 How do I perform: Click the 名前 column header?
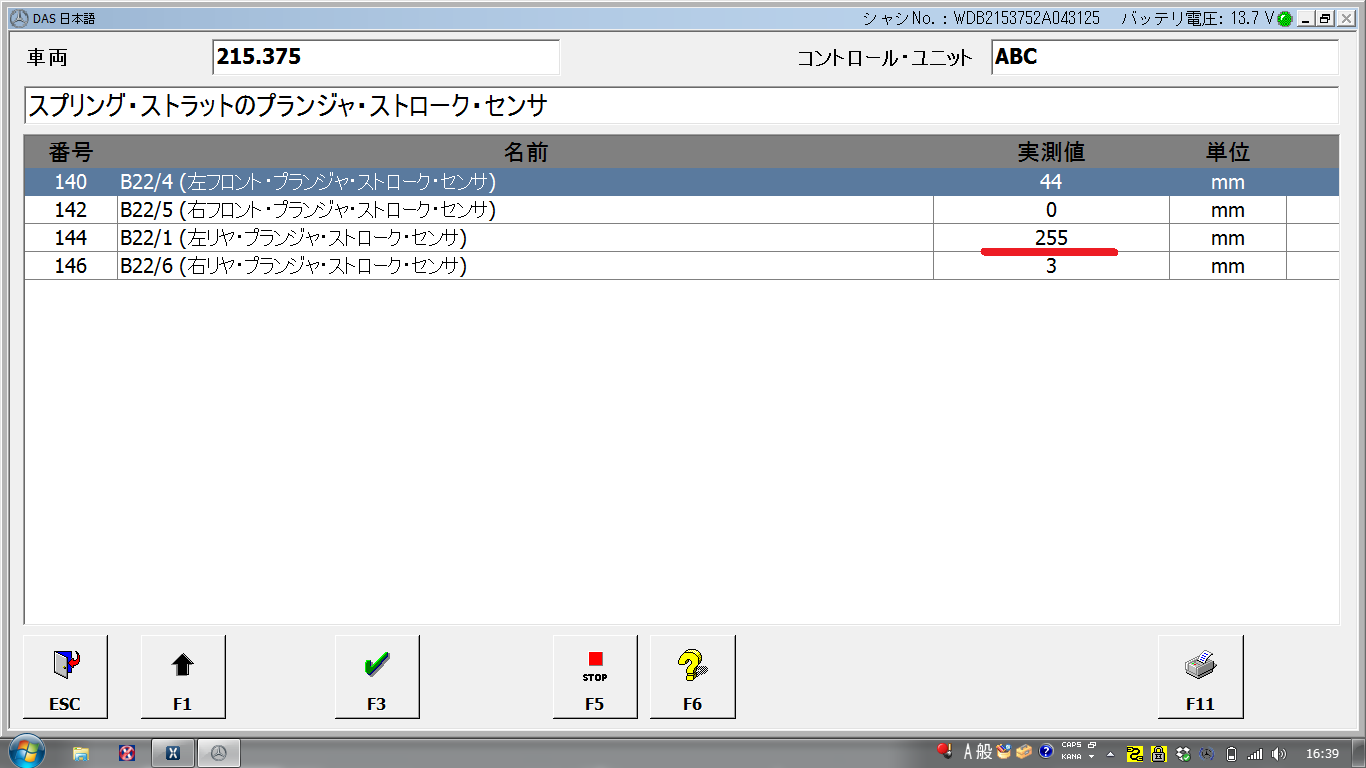click(x=525, y=152)
